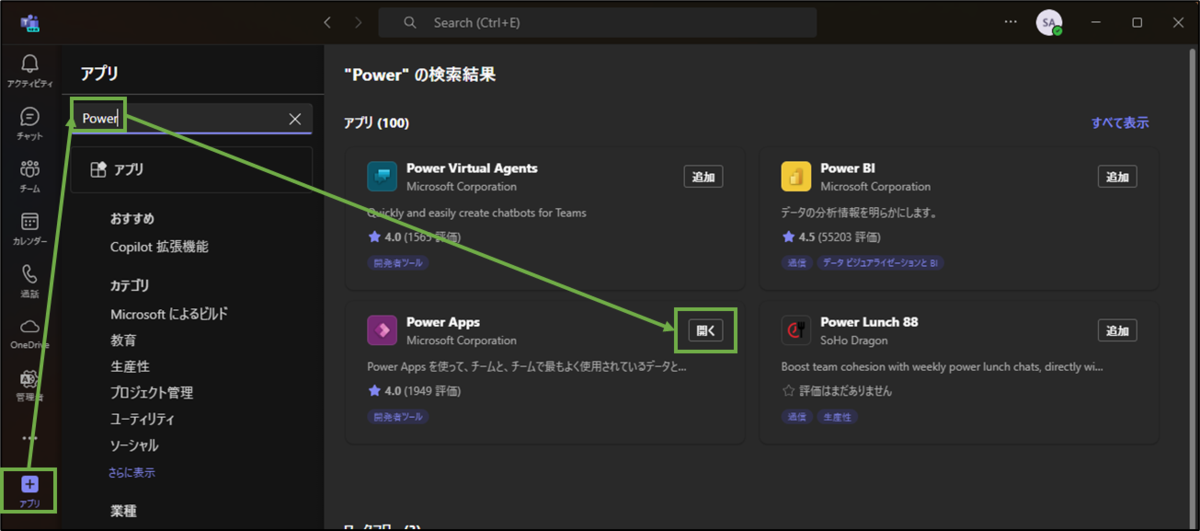This screenshot has width=1200, height=531.
Task: Click SoHo Dragon publisher name
Action: 852,340
